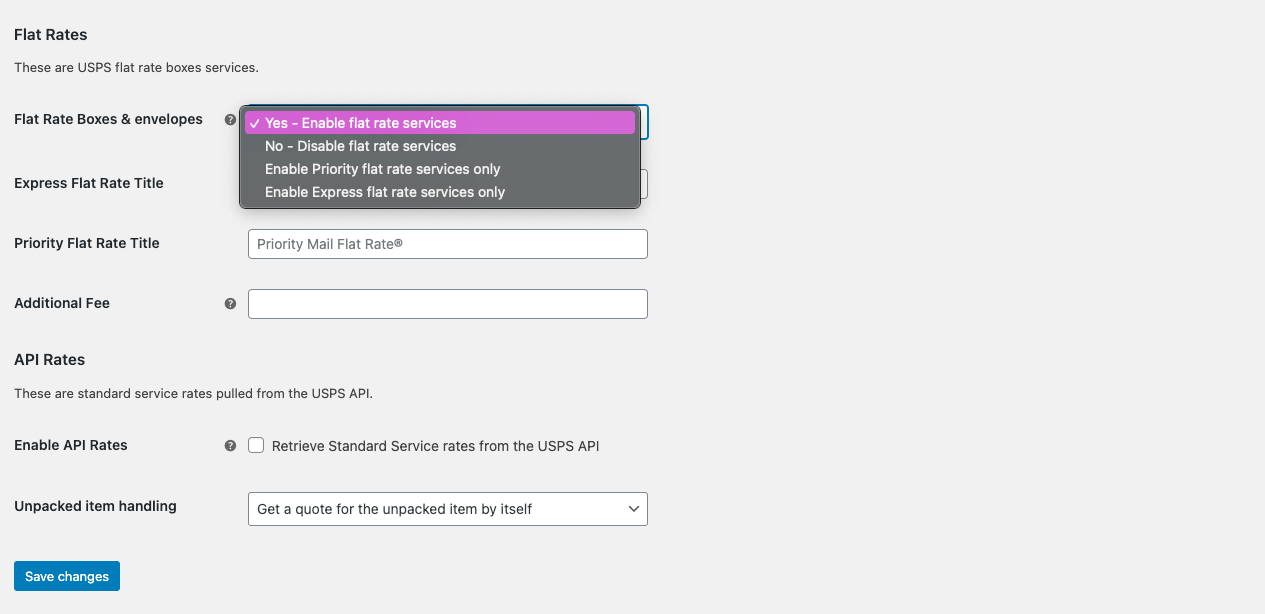The height and width of the screenshot is (614, 1265).
Task: Click into the Additional Fee input box
Action: click(x=447, y=304)
